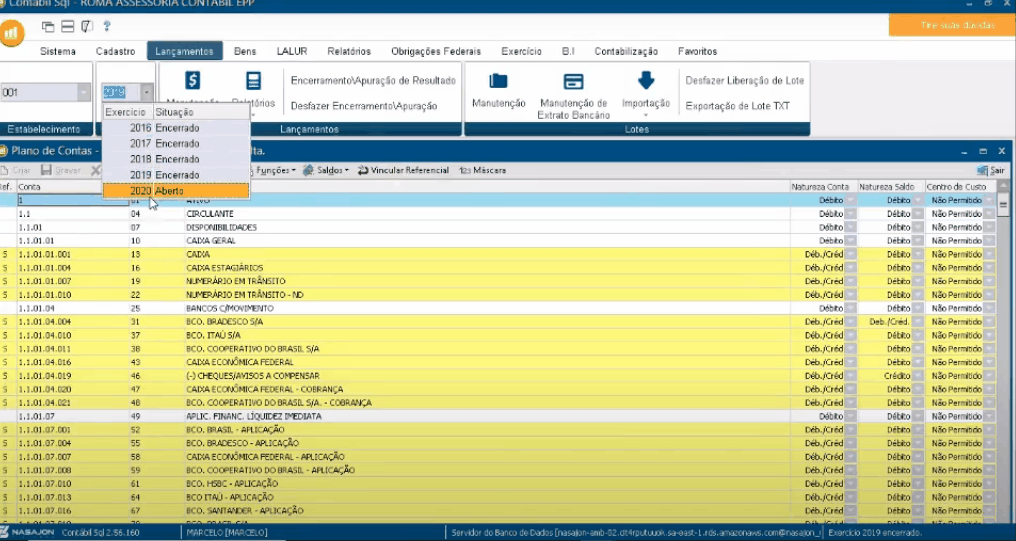This screenshot has width=1016, height=541.
Task: Select exercício 2018 Encerrado in the dropdown list
Action: click(x=176, y=159)
